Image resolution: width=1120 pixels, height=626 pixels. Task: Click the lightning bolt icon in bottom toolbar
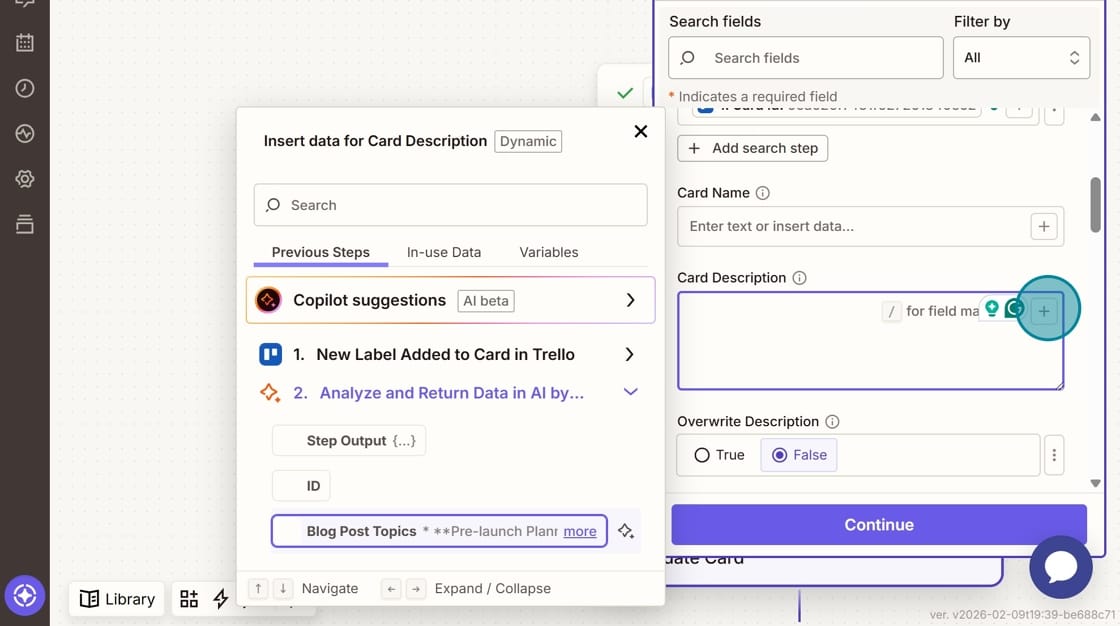coord(221,598)
